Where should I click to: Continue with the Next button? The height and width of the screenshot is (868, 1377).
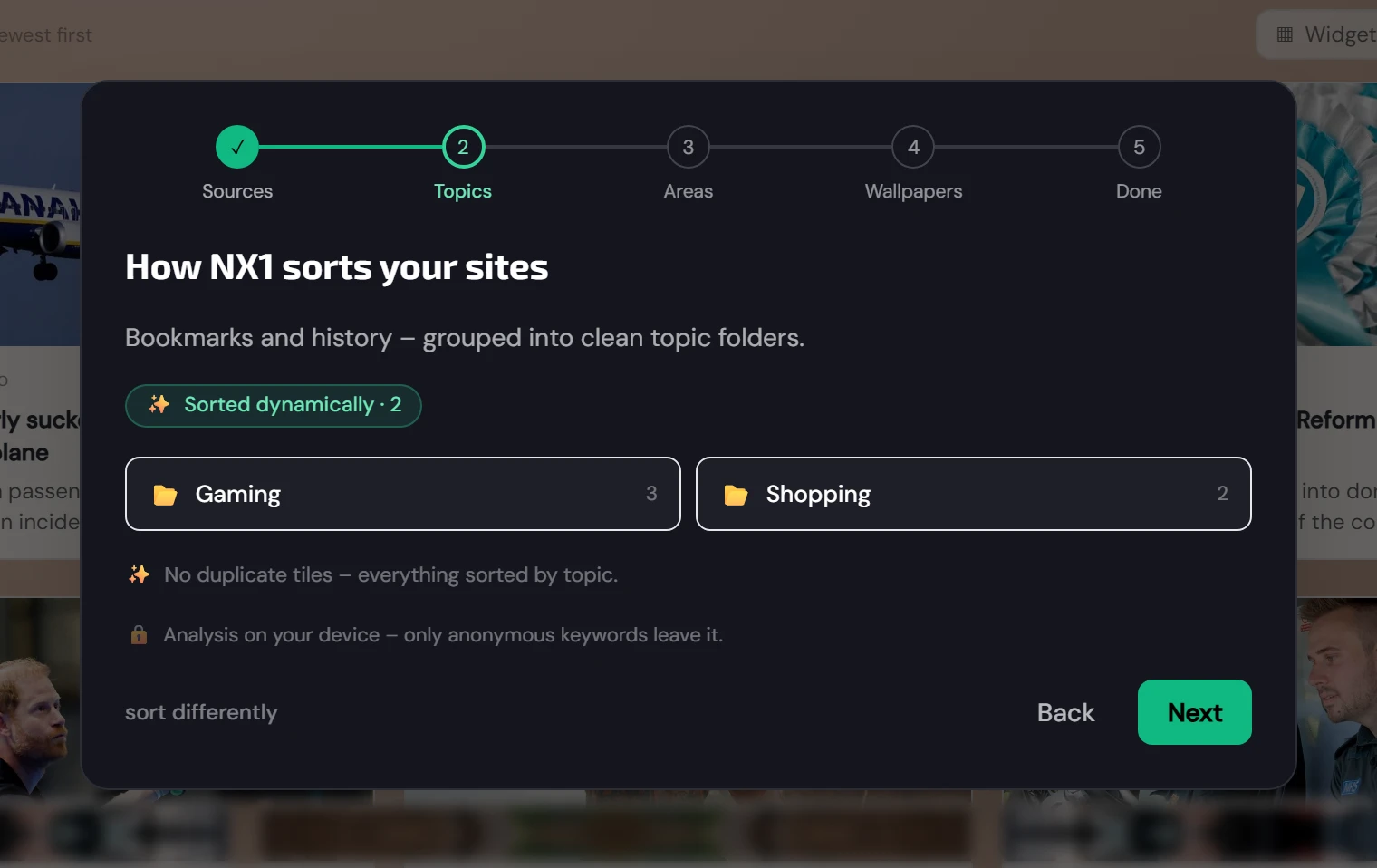pyautogui.click(x=1195, y=712)
